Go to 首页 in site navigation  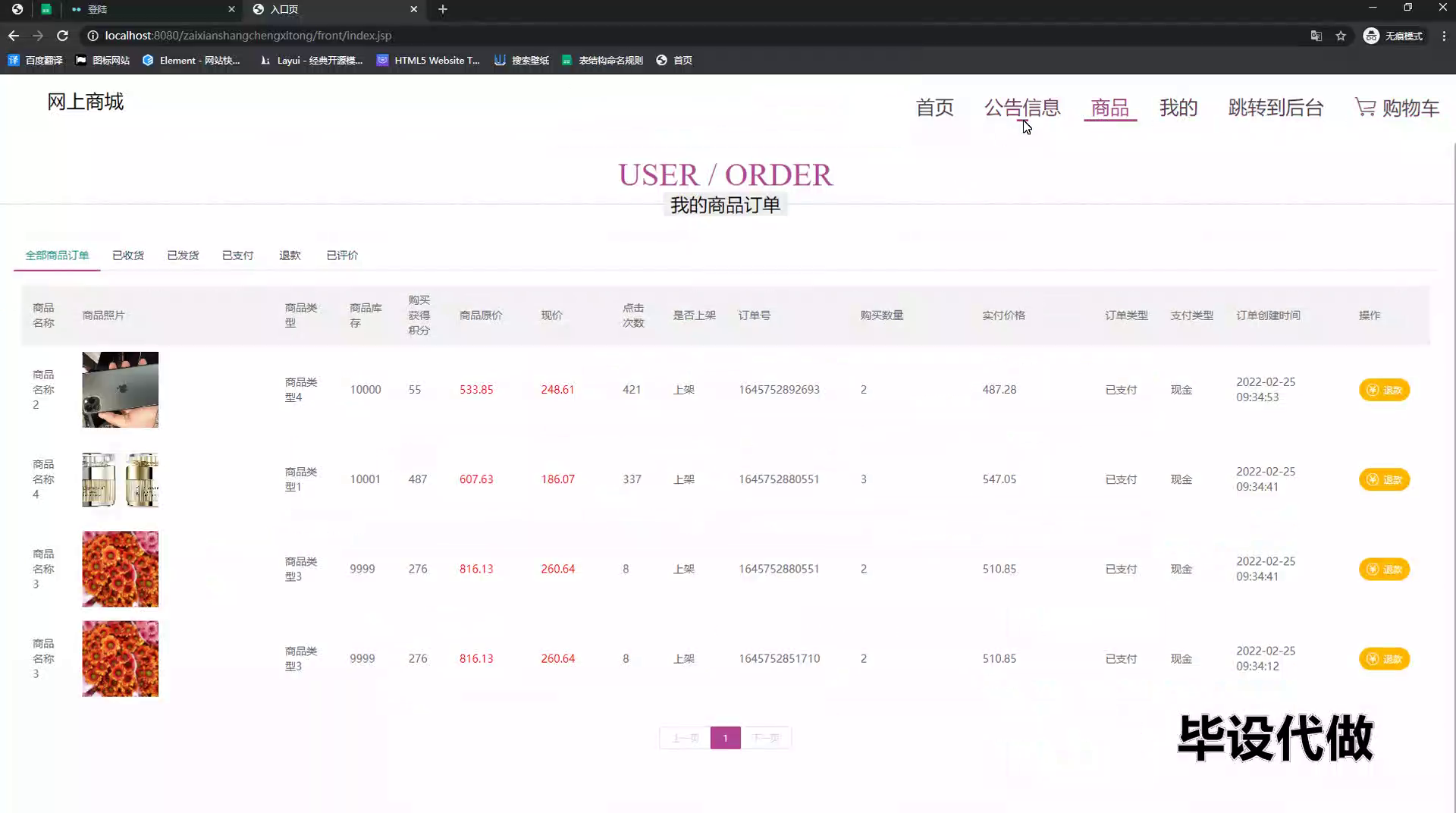coord(934,108)
